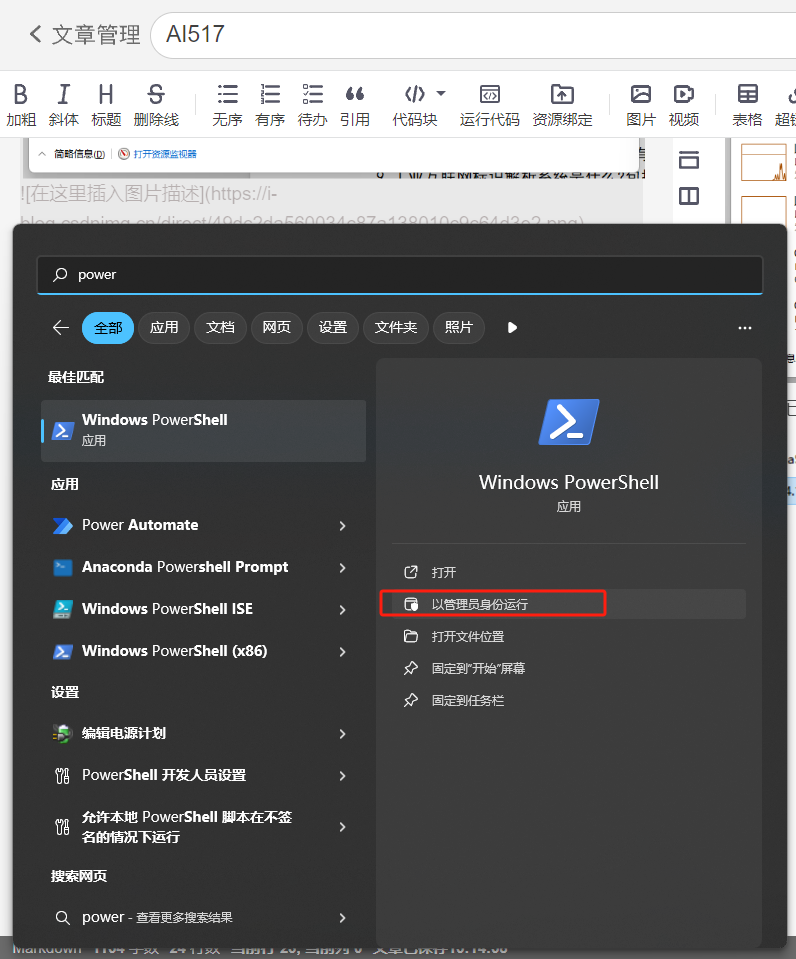Insert a code block (代码块)
Image resolution: width=796 pixels, height=959 pixels.
pyautogui.click(x=414, y=105)
